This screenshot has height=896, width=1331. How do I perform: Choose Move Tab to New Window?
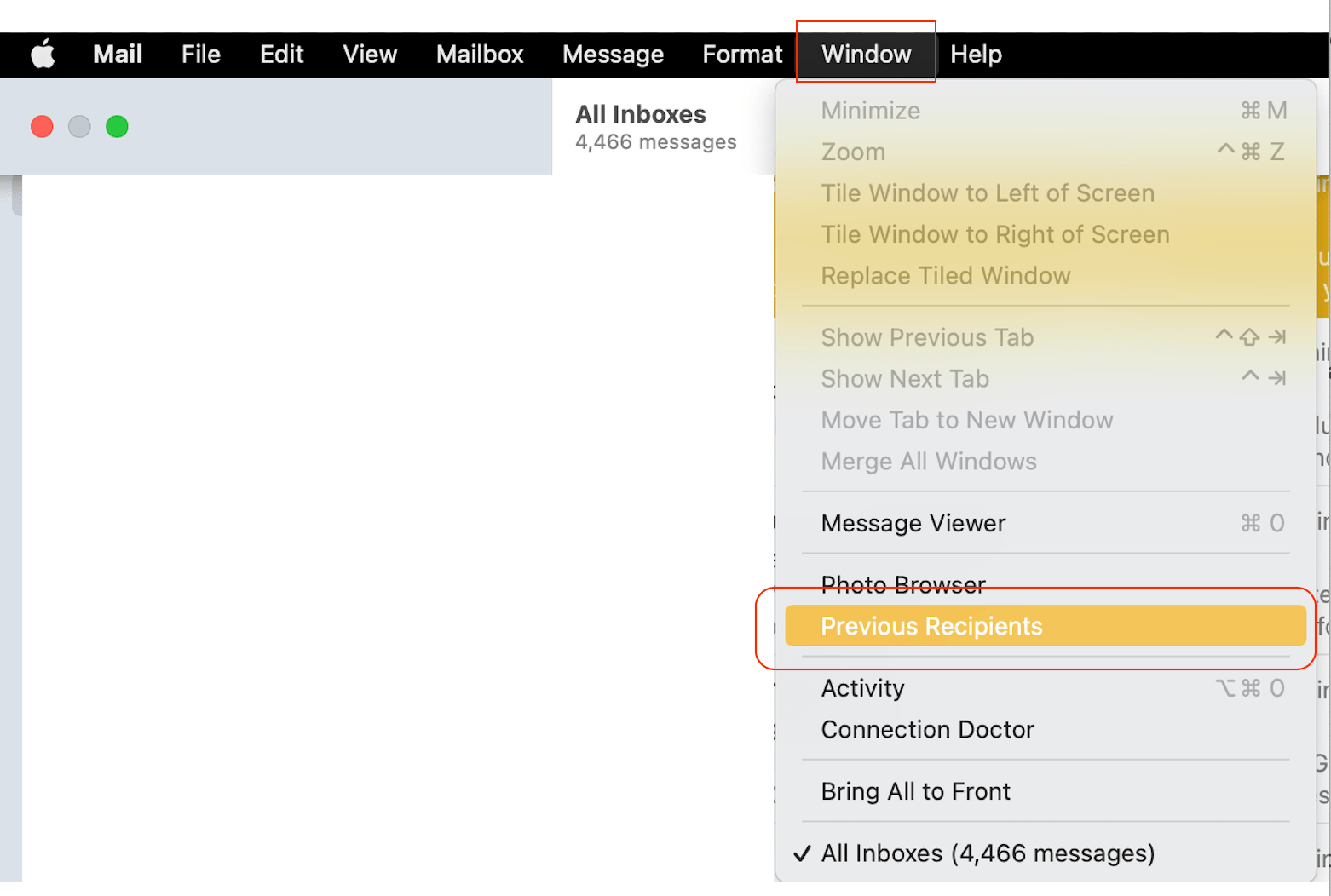pyautogui.click(x=966, y=420)
